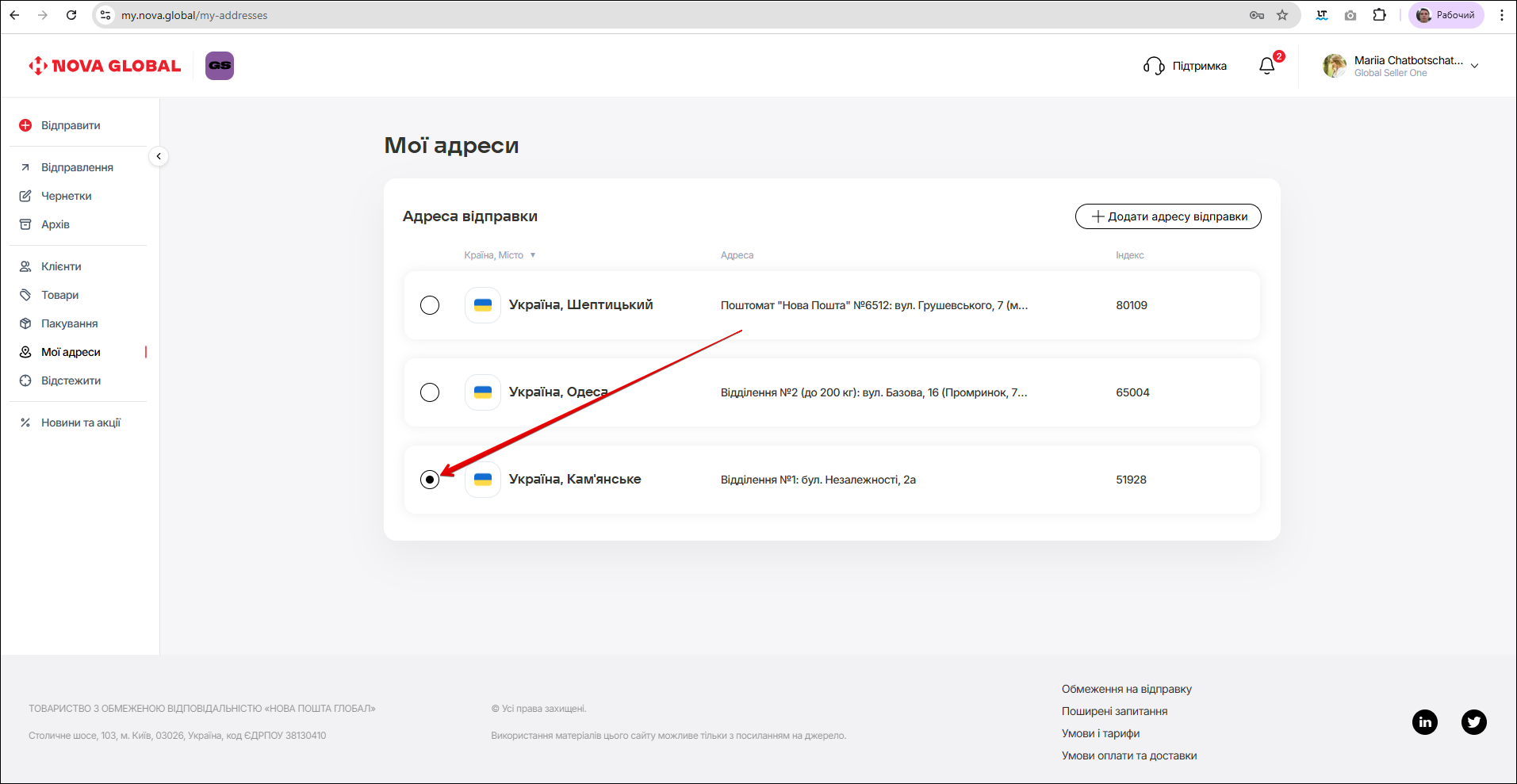The height and width of the screenshot is (784, 1517).
Task: Click the Відділення №1 Незалежності address
Action: click(x=818, y=480)
